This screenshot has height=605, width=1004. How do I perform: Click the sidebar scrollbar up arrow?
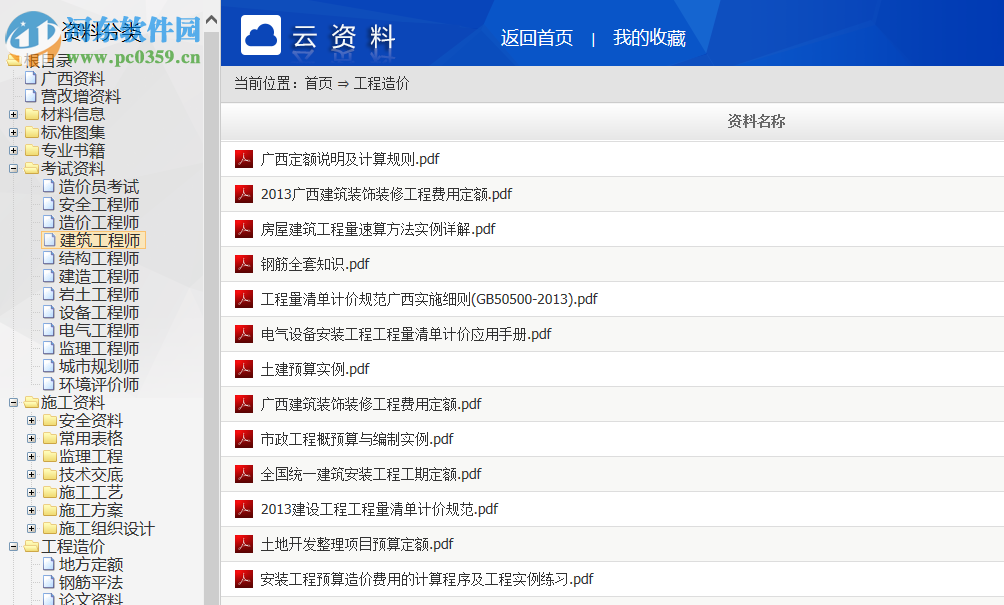(x=210, y=18)
